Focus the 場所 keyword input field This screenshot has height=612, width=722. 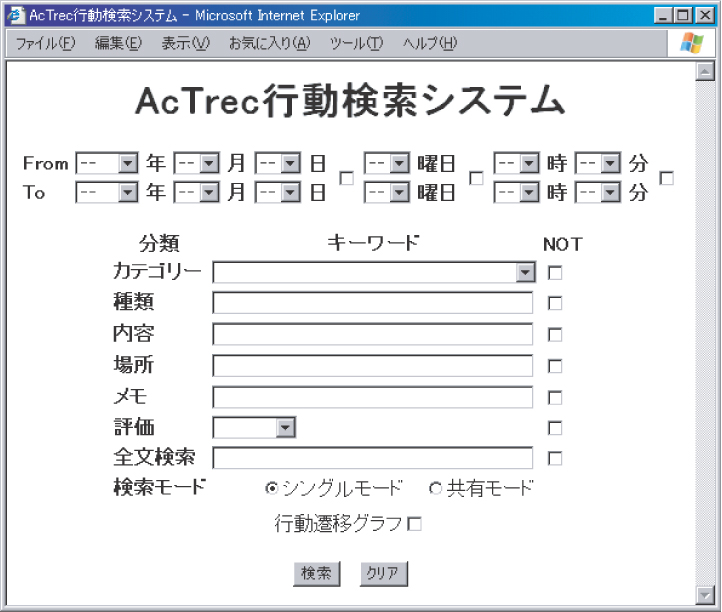pyautogui.click(x=373, y=365)
